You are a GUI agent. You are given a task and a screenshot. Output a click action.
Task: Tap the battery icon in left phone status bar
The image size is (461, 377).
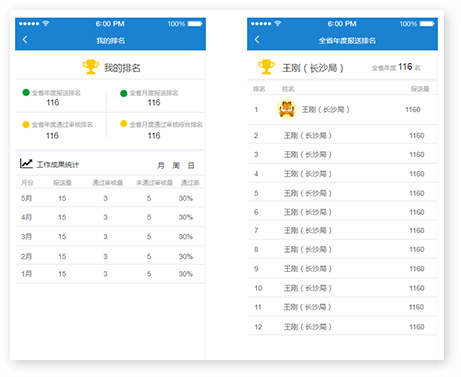(x=195, y=24)
